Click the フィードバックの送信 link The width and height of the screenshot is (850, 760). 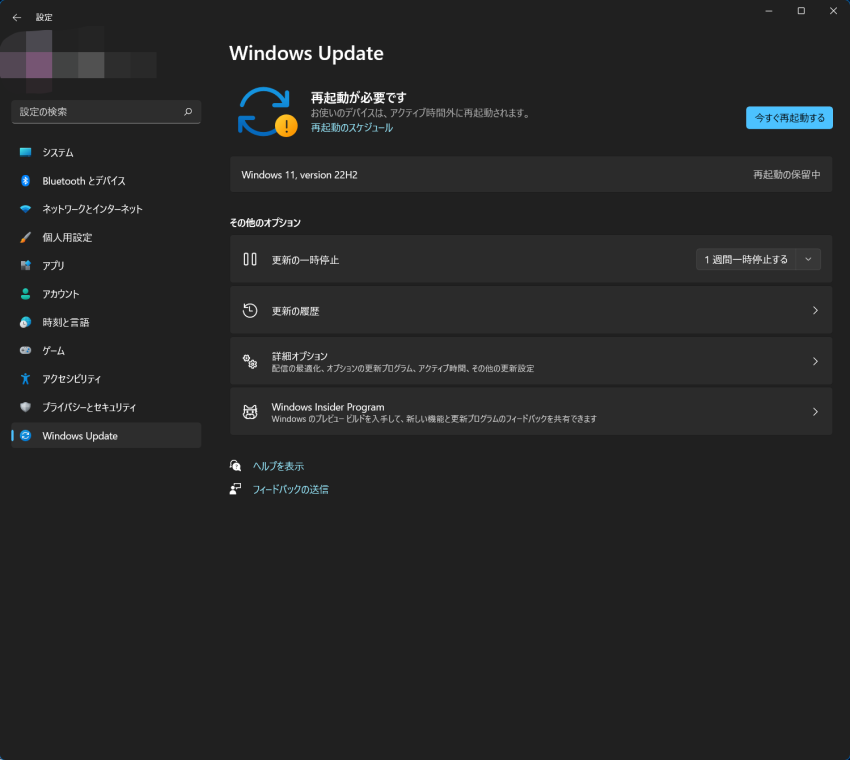click(x=291, y=489)
